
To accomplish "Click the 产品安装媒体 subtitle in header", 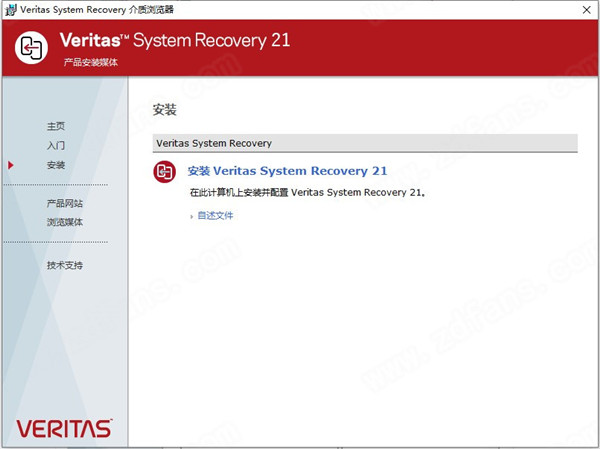I will tap(91, 62).
